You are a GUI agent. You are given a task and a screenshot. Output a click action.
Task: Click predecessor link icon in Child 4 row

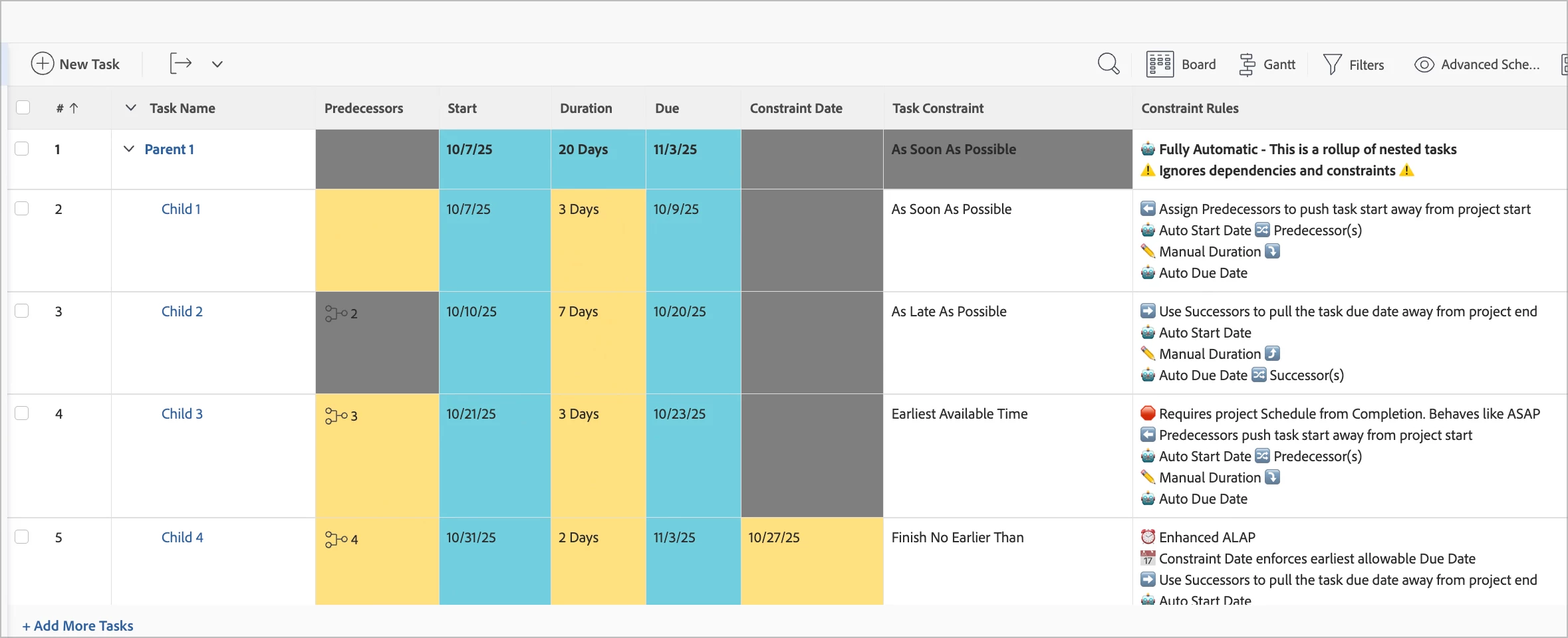tap(336, 539)
